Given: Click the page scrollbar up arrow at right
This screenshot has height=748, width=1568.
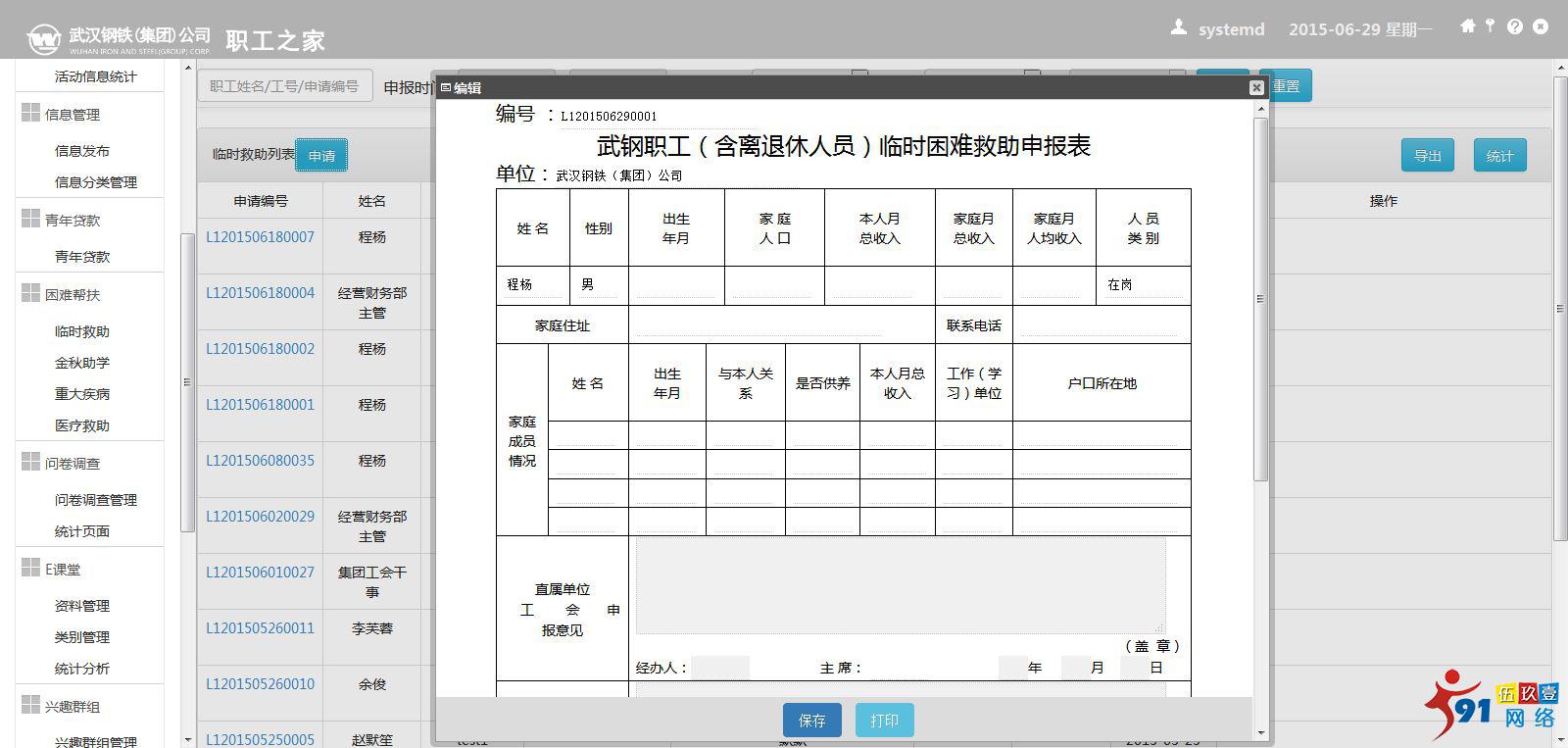Looking at the screenshot, I should 1559,67.
